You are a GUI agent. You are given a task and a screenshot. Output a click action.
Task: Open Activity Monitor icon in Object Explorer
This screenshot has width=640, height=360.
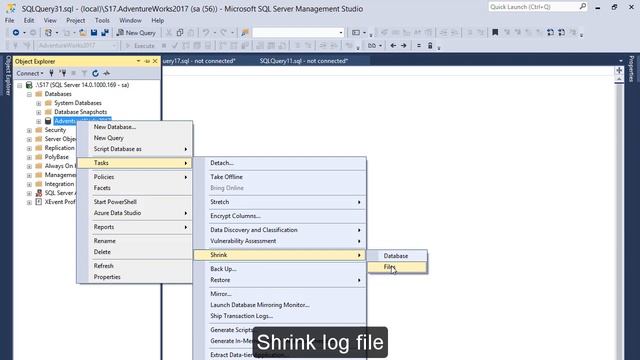point(107,73)
